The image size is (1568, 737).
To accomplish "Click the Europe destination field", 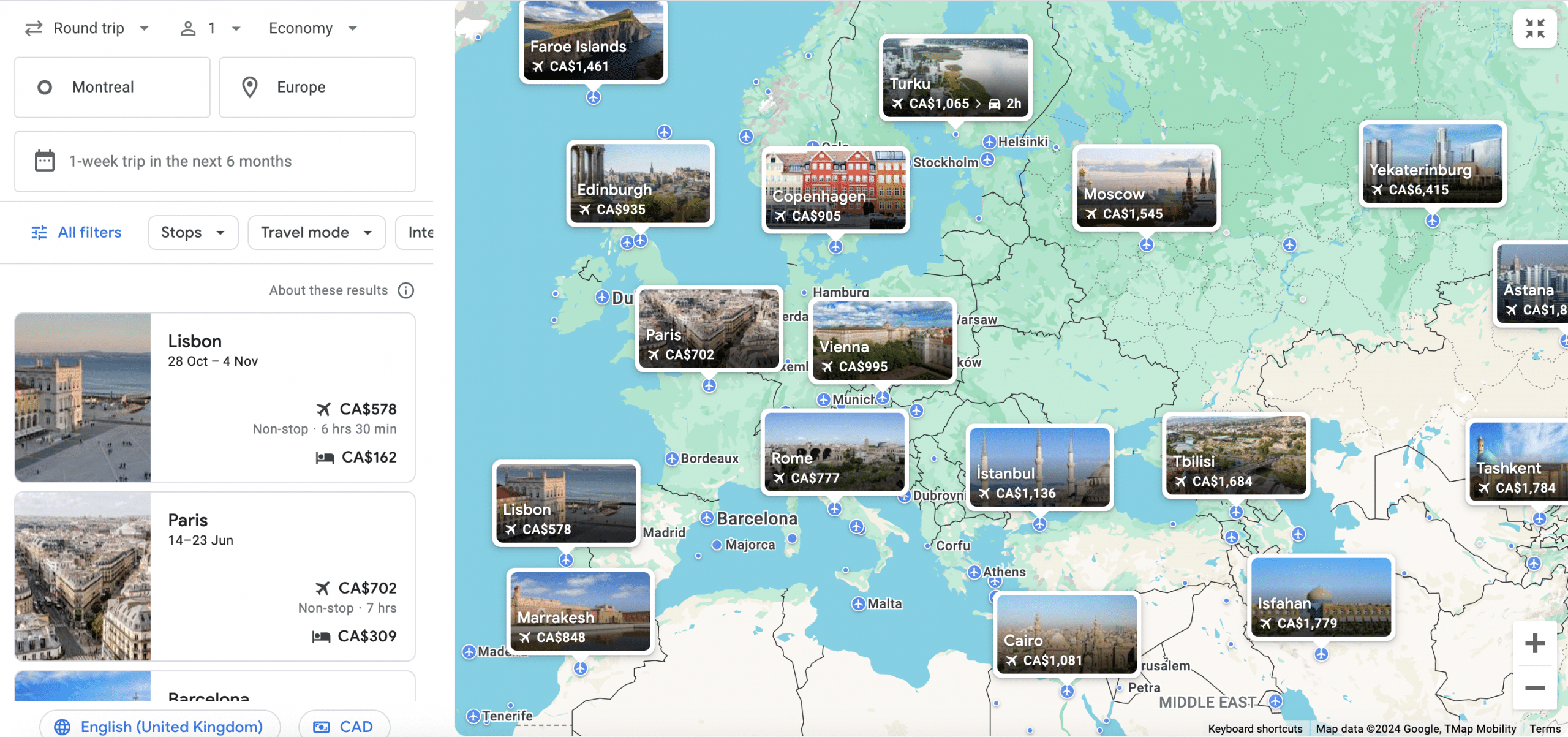I will 317,87.
